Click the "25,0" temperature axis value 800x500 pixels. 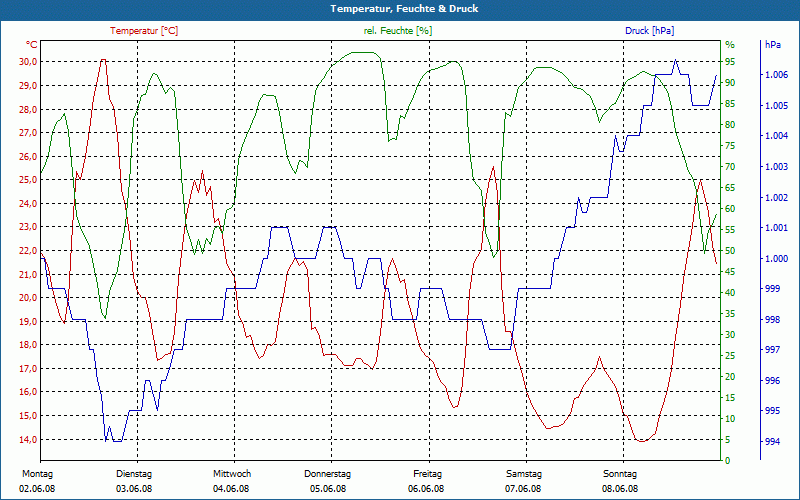coord(29,180)
